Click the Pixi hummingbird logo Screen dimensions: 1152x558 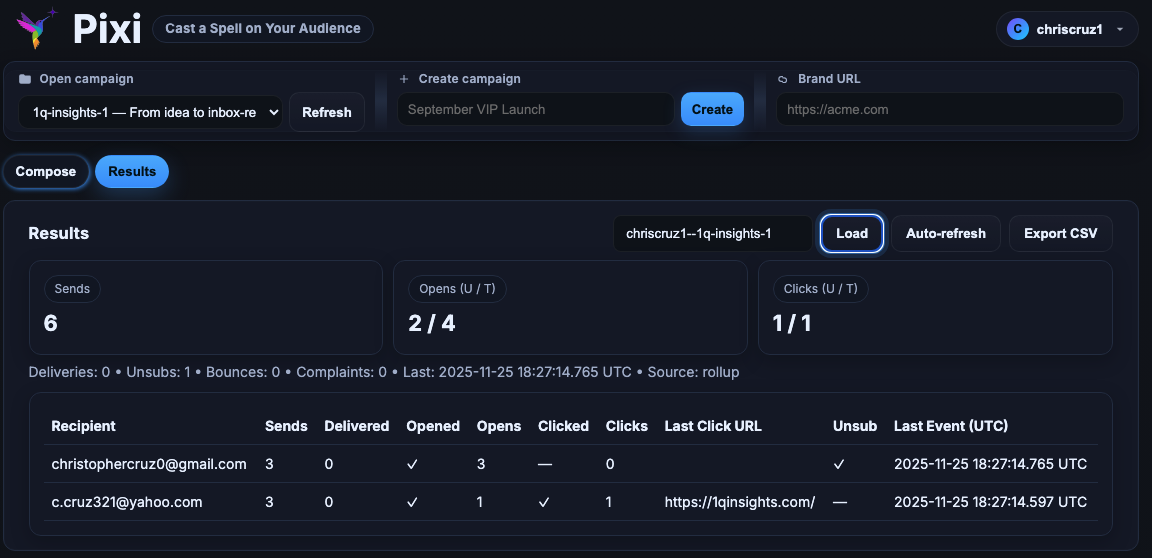pos(37,28)
